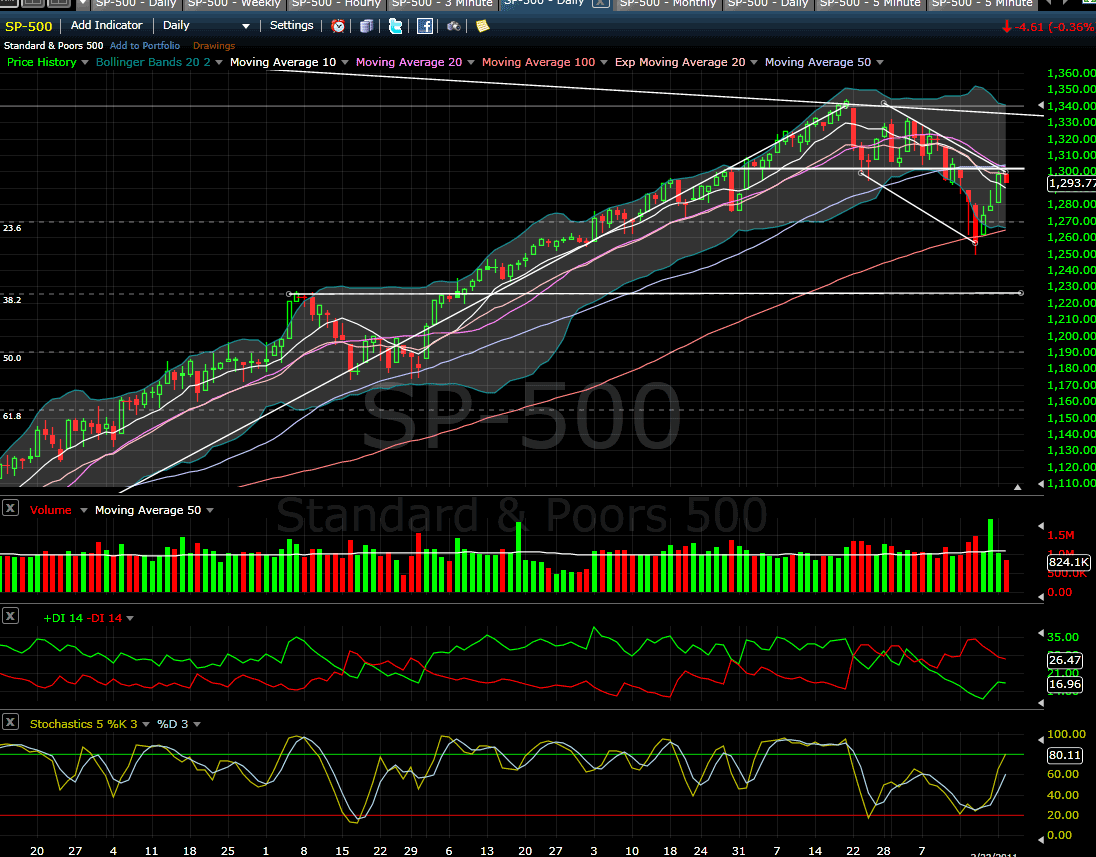Click the Add to Portfolio link
The width and height of the screenshot is (1096, 857).
point(145,45)
